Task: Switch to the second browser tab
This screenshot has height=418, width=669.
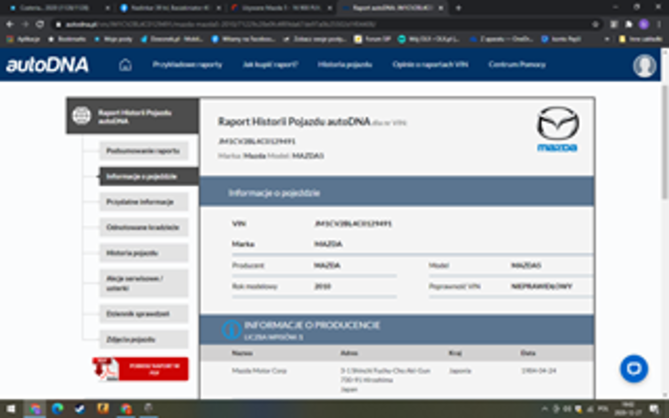Action: (x=171, y=8)
